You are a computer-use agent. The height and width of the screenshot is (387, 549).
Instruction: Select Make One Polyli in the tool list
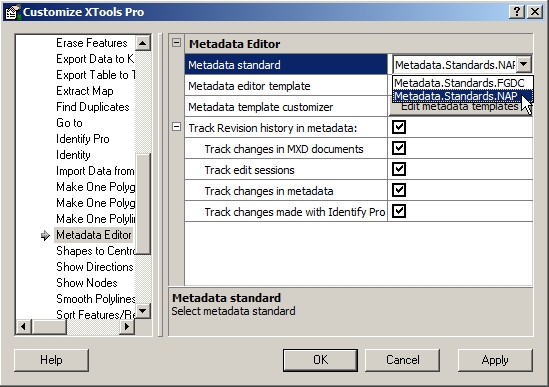click(95, 219)
